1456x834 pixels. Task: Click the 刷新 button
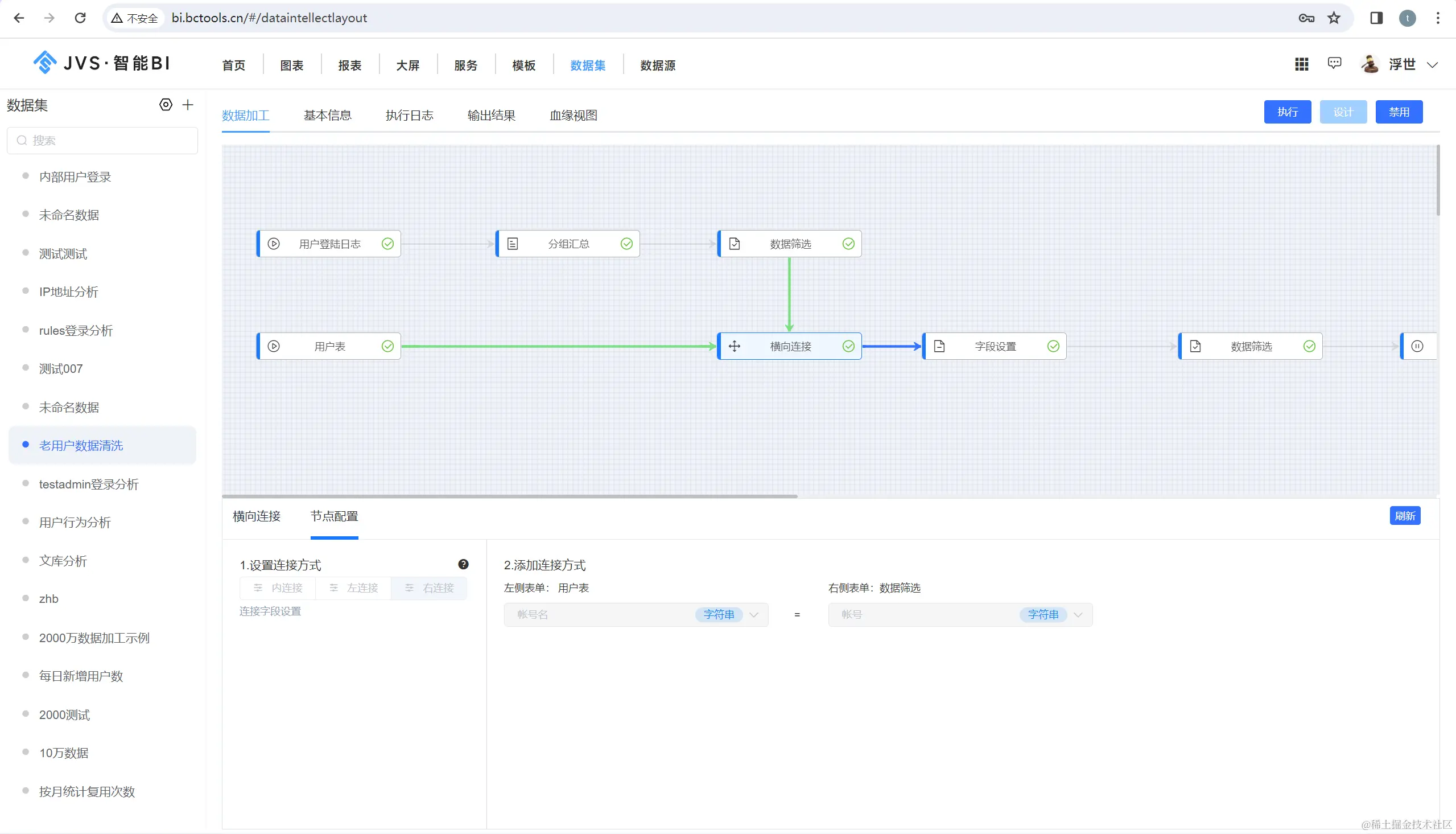click(1404, 516)
